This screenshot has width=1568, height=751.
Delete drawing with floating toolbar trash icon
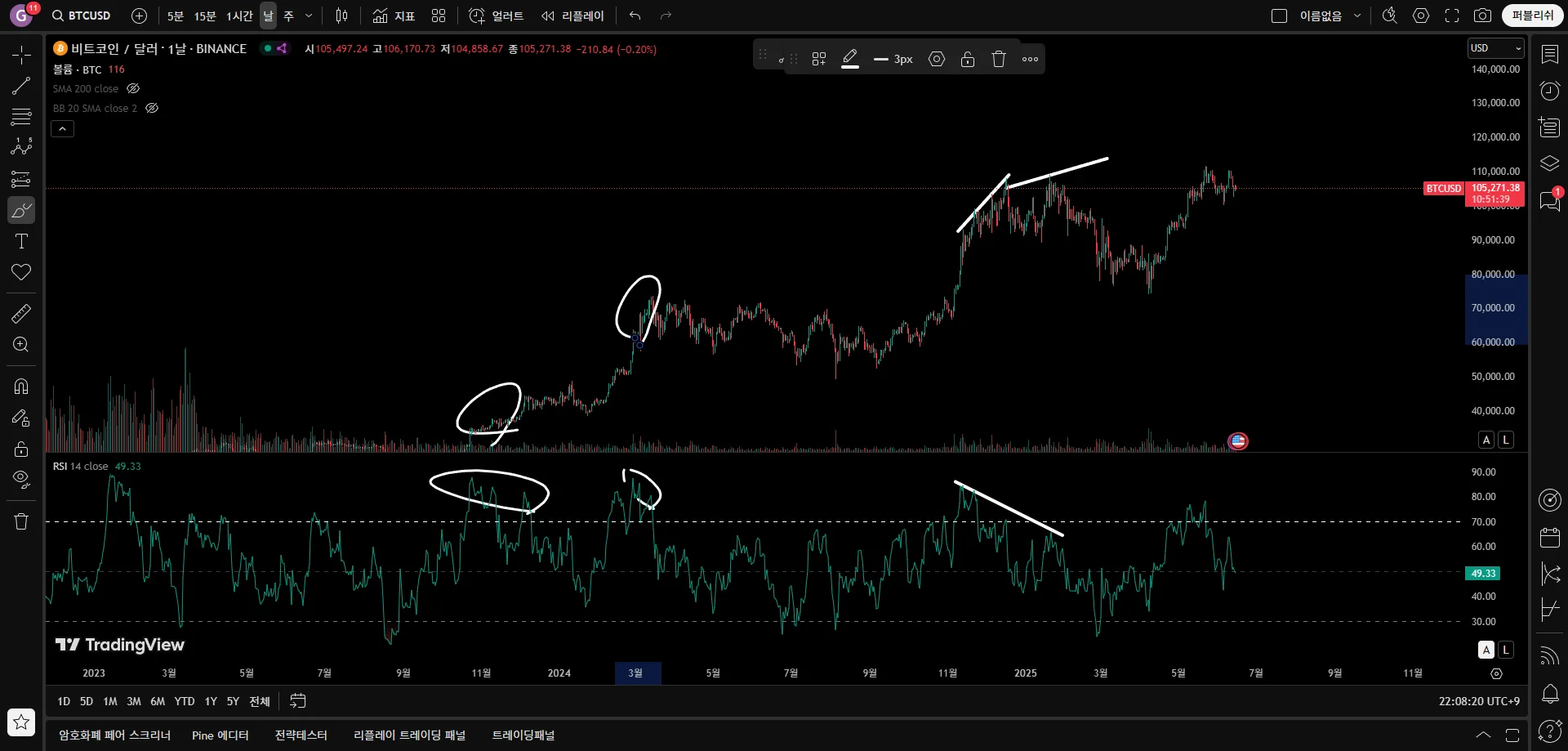click(x=999, y=59)
